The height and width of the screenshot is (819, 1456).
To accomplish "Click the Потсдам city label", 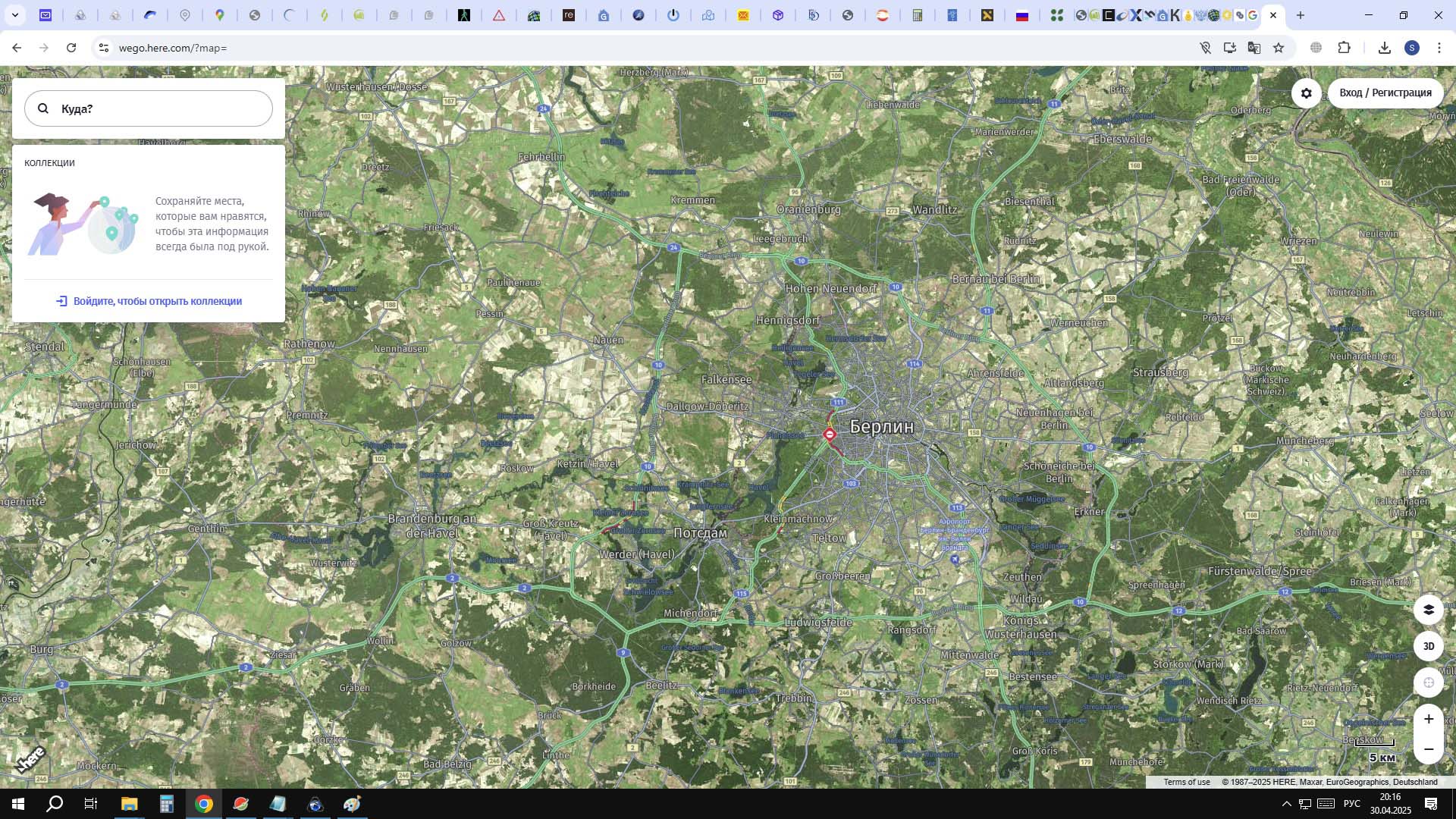I will pyautogui.click(x=700, y=533).
